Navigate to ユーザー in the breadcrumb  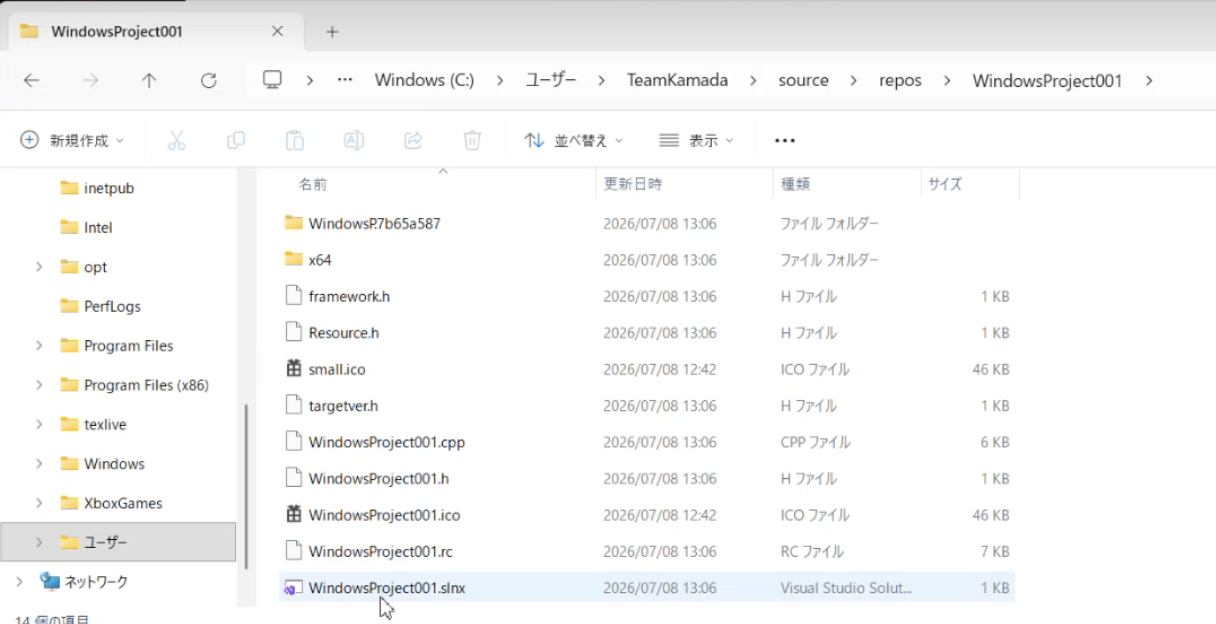(x=551, y=80)
